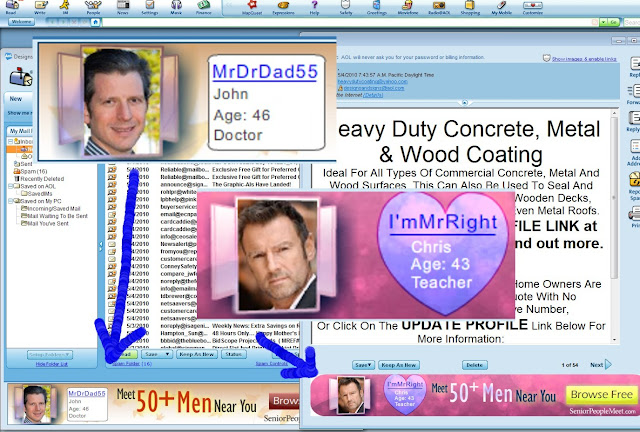Open the Radio@AOL toolbar icon
This screenshot has height=432, width=640.
pos(439,6)
